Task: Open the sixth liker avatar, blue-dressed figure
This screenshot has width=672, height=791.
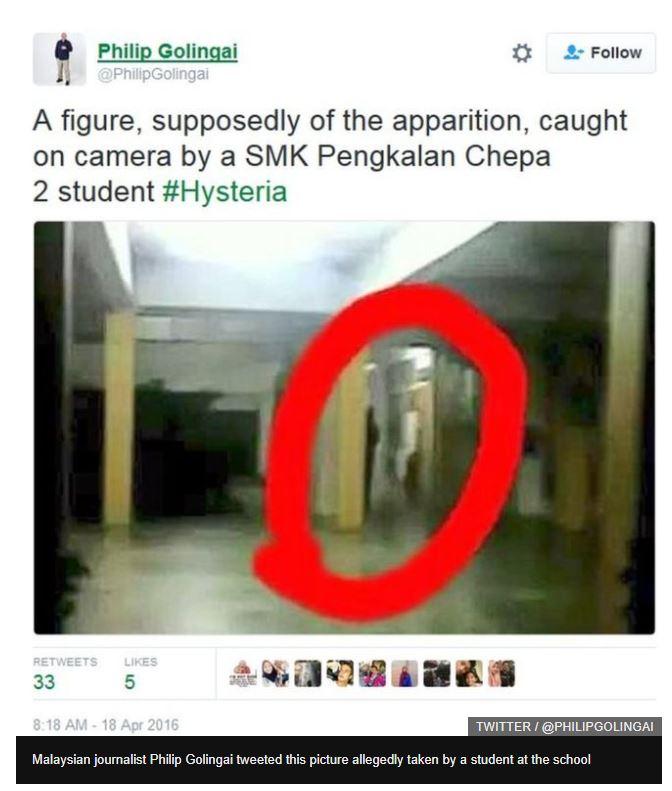Action: 405,673
